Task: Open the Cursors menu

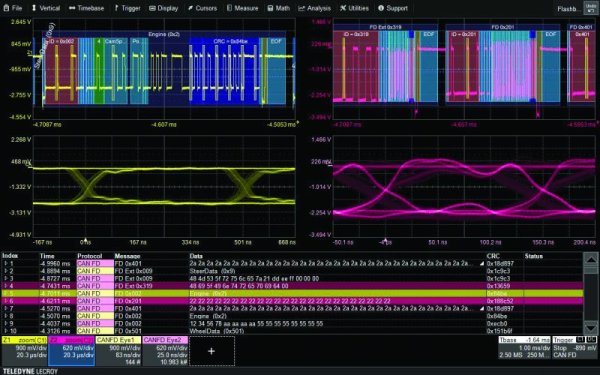Action: click(202, 8)
